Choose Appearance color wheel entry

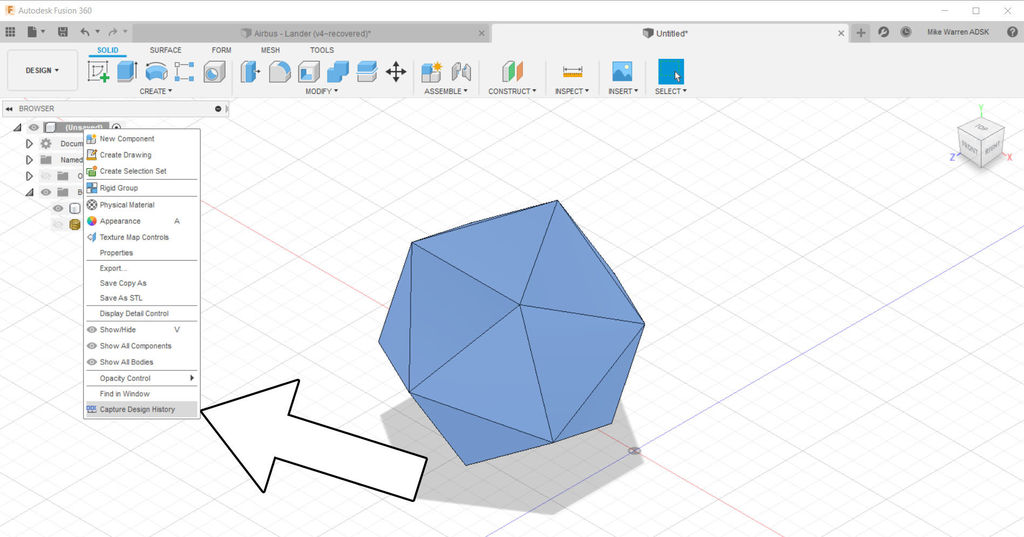click(142, 221)
